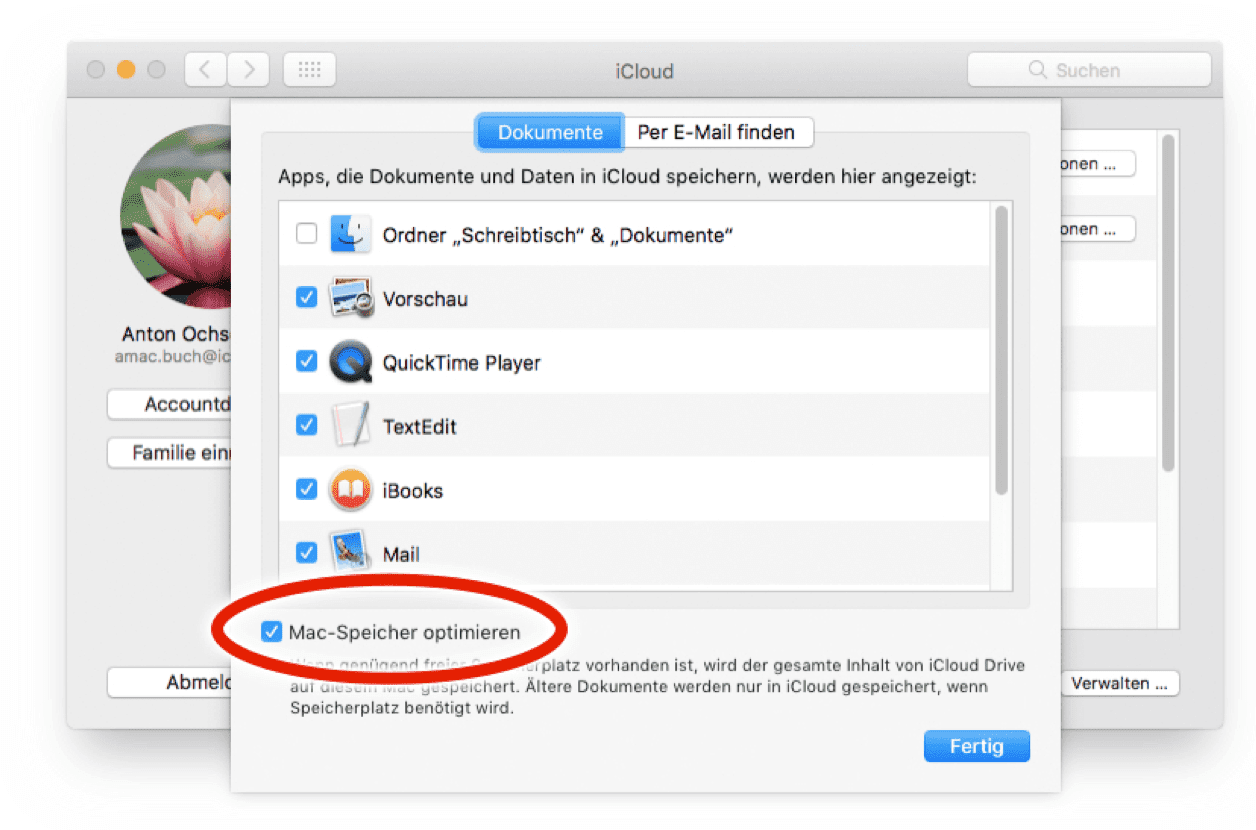Switch to the Per E-Mail finden tab
Image resolution: width=1256 pixels, height=830 pixels.
click(717, 132)
